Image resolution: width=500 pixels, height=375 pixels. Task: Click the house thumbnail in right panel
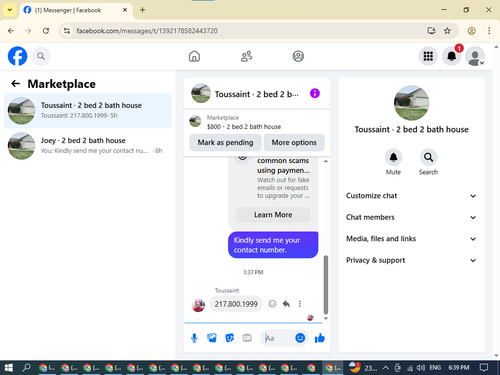[x=411, y=103]
